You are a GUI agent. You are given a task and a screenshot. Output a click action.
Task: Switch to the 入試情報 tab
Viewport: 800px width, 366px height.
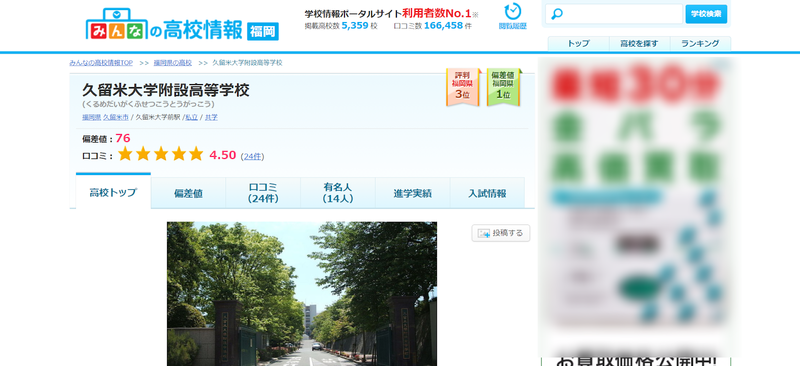click(487, 193)
